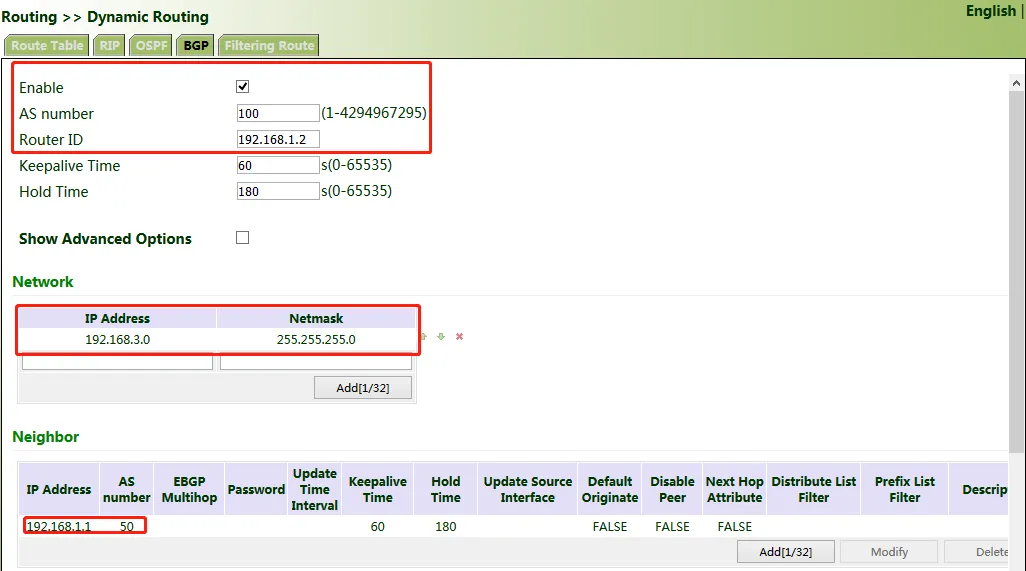
Task: Click neighbor AS number value 50
Action: (x=126, y=527)
